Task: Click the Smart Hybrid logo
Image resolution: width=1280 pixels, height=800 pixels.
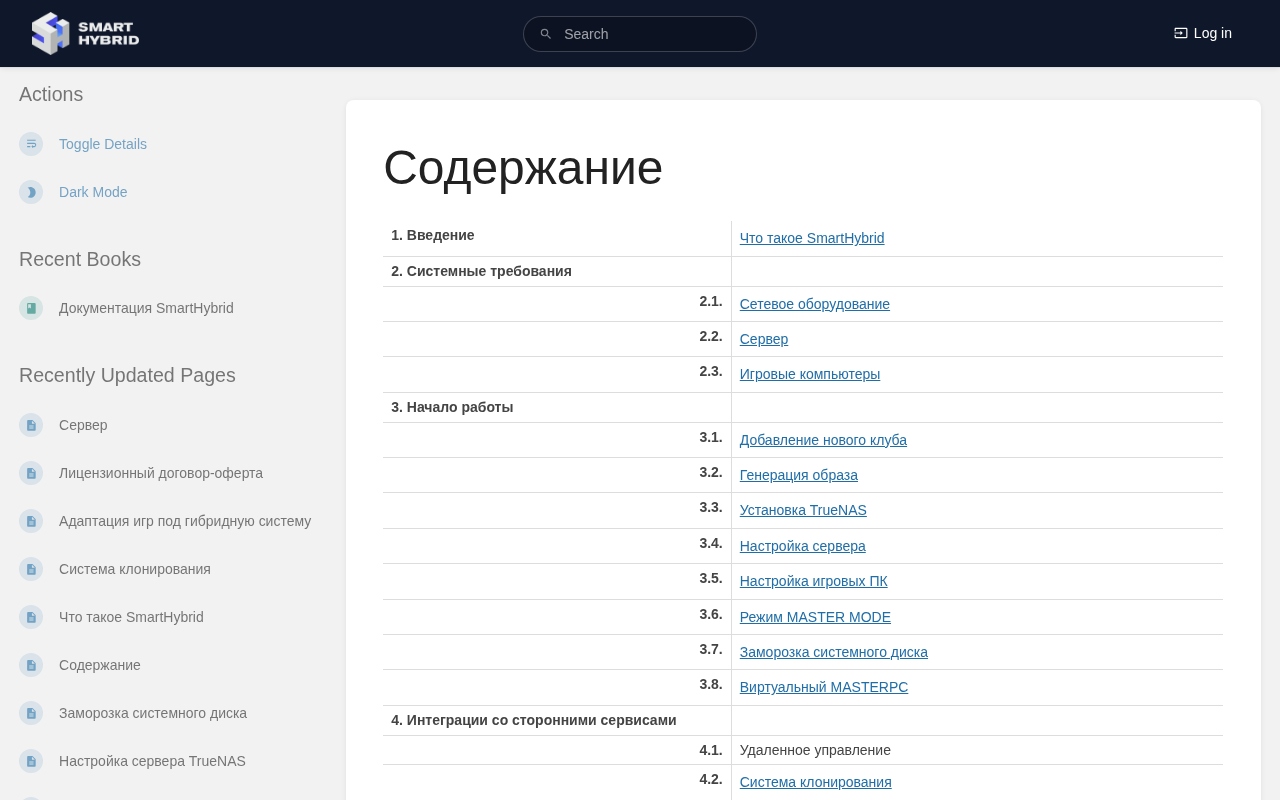Action: click(x=85, y=33)
